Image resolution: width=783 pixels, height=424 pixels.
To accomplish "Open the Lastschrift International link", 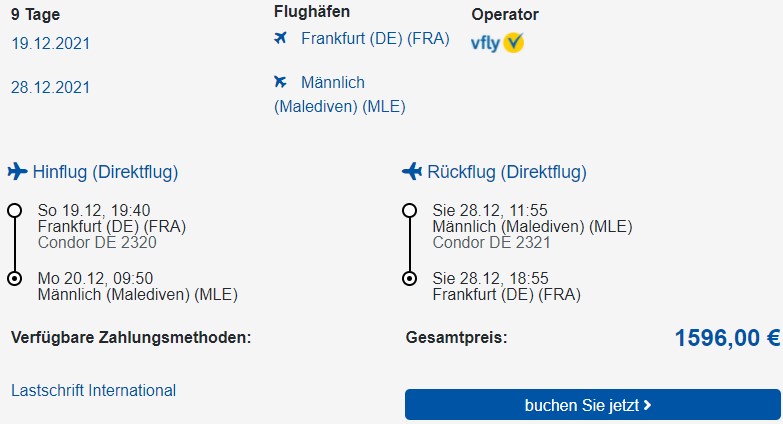I will click(x=93, y=390).
